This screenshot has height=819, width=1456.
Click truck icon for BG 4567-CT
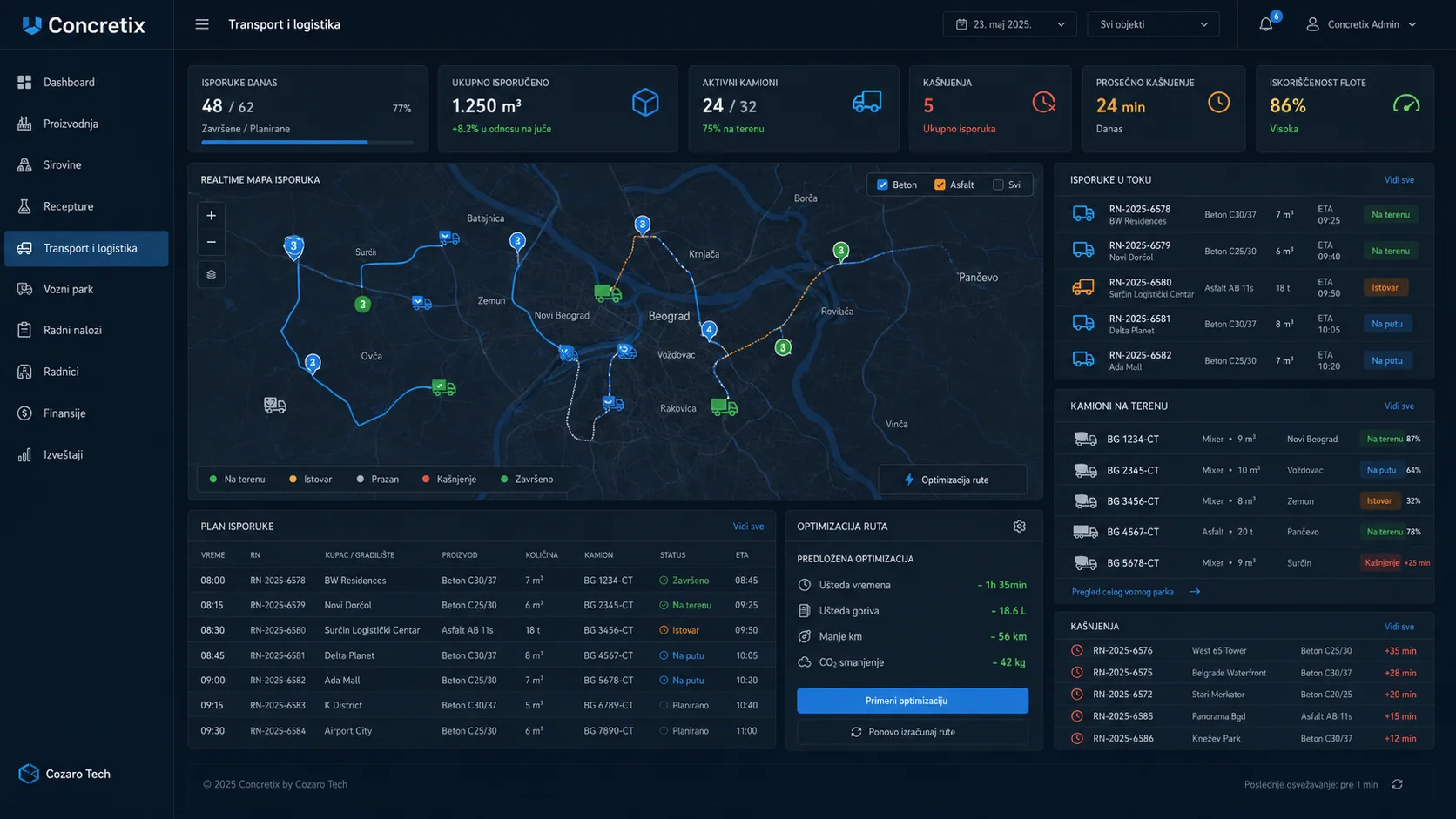pos(1085,532)
